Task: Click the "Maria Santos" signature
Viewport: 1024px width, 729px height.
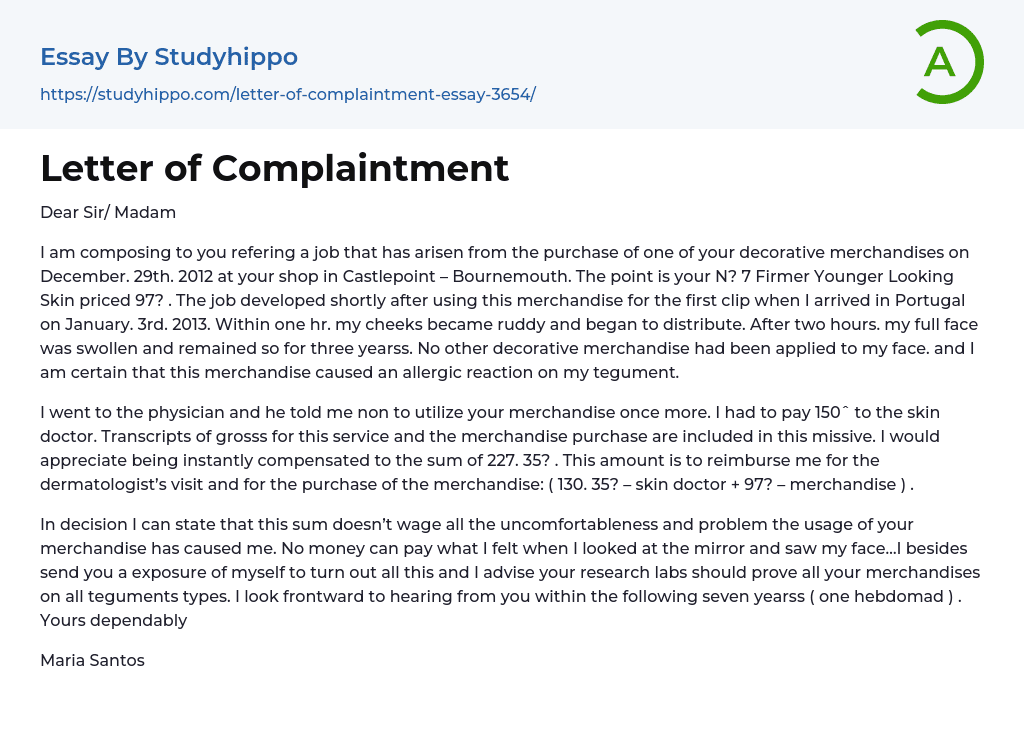Action: (x=92, y=660)
